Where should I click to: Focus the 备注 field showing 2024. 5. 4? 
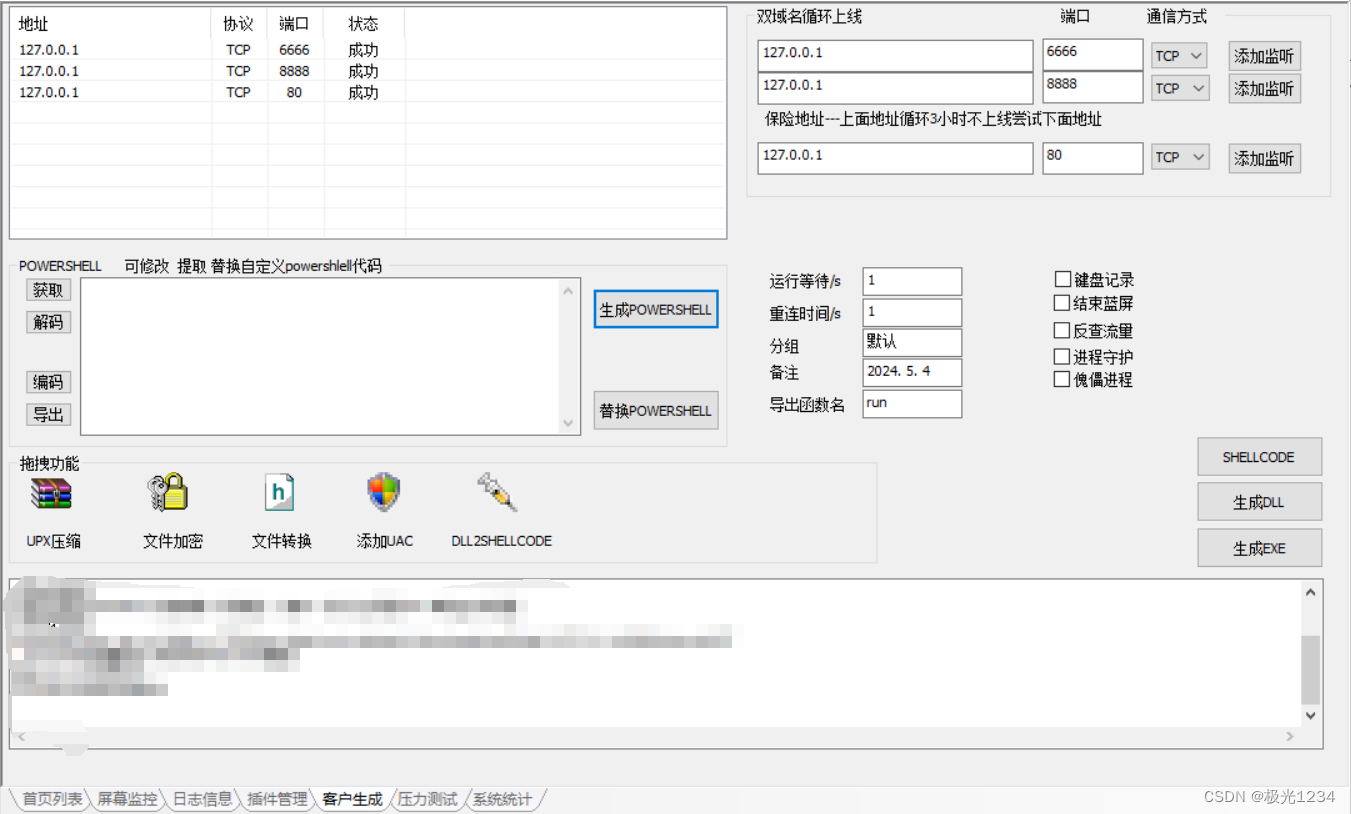tap(912, 372)
